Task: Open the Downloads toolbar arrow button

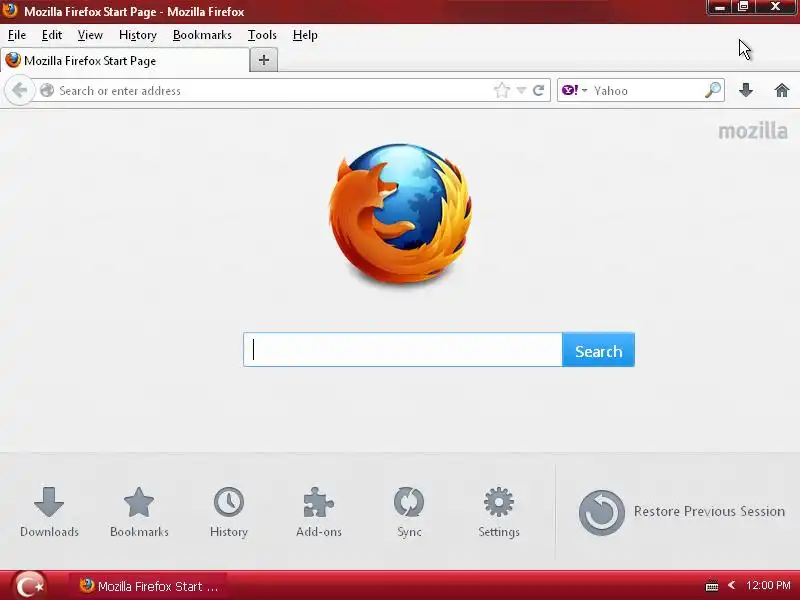Action: pos(746,90)
